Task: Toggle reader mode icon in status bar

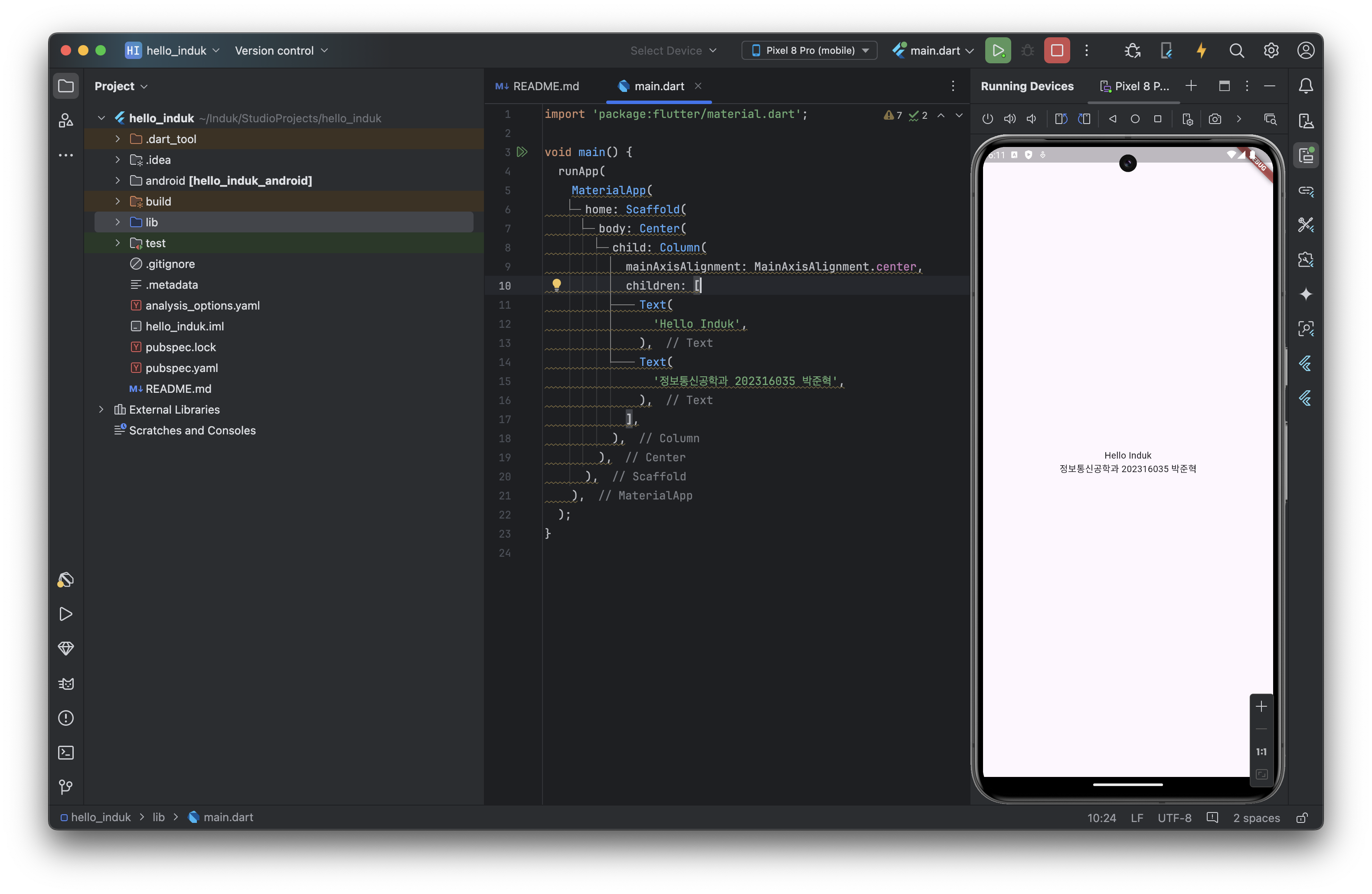Action: [1212, 817]
